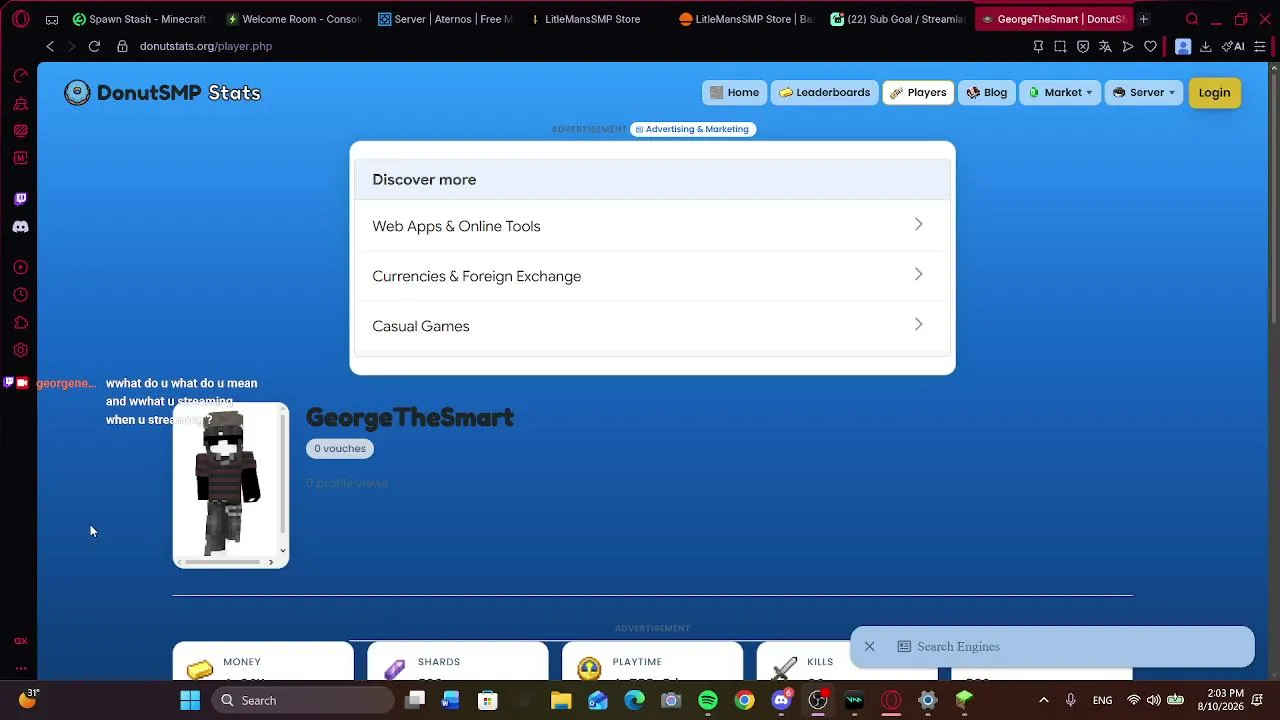This screenshot has width=1280, height=720.
Task: Open the Discord app in taskbar
Action: [x=781, y=700]
